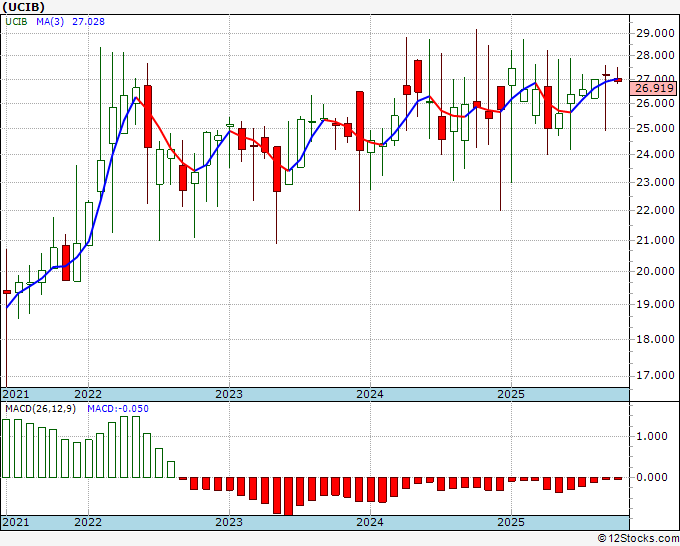The width and height of the screenshot is (680, 546).
Task: Click the current price tag 26.919
Action: (654, 88)
